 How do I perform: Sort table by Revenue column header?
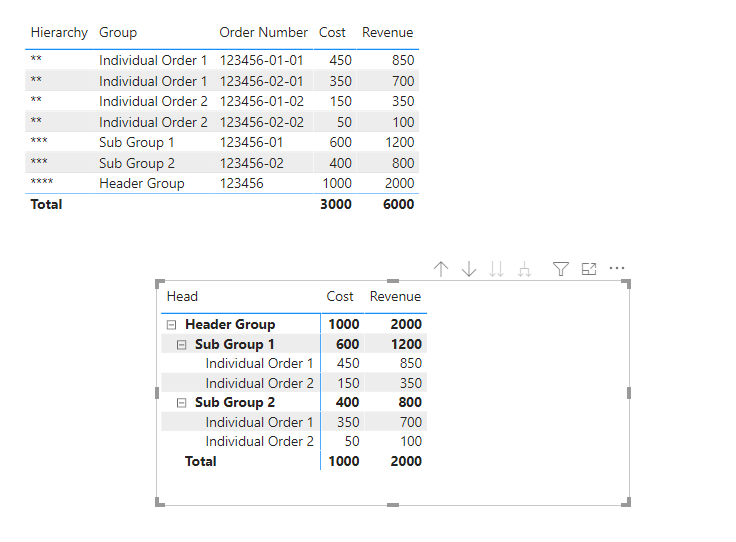[388, 32]
